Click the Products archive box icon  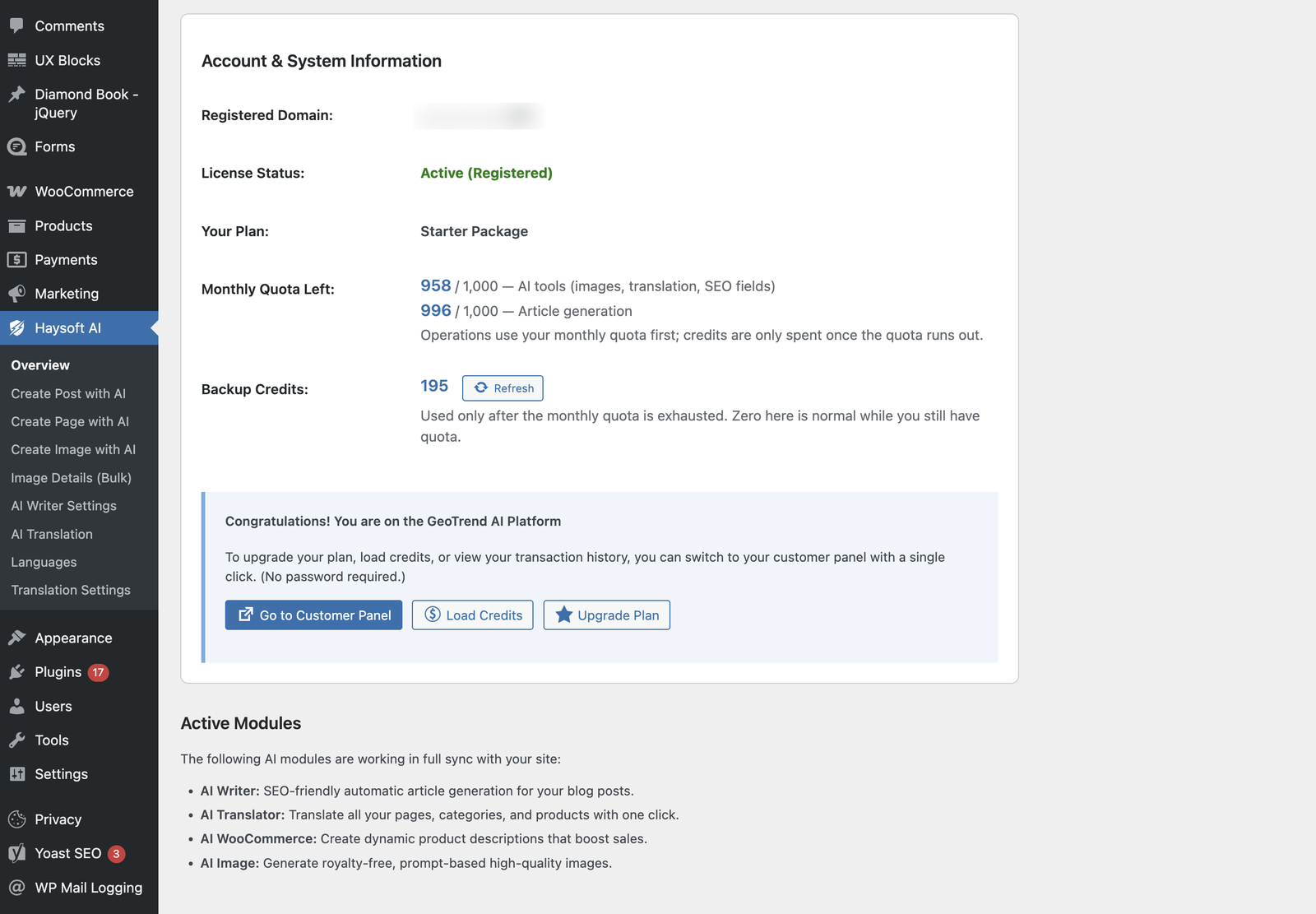click(16, 225)
